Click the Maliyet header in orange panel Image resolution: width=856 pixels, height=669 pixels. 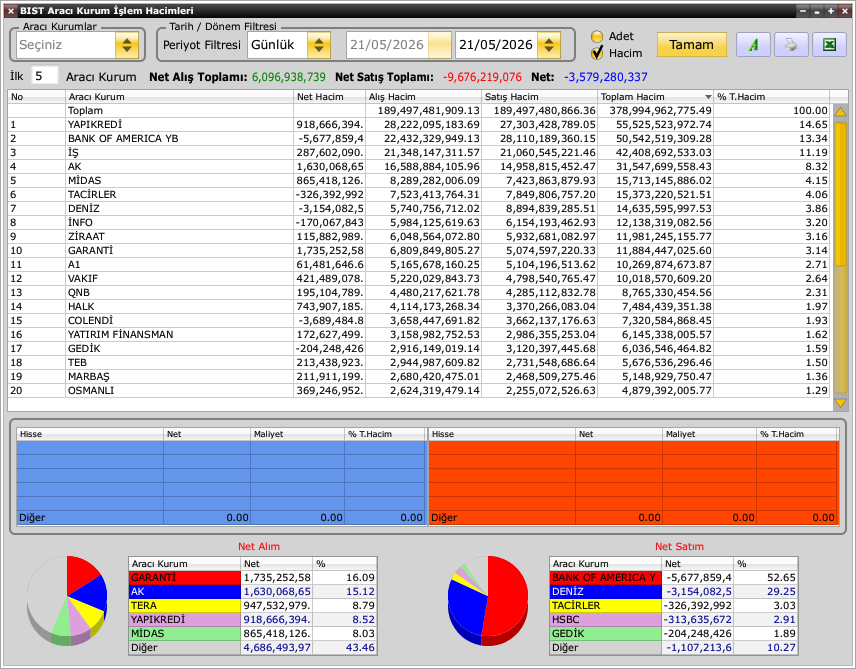point(709,434)
